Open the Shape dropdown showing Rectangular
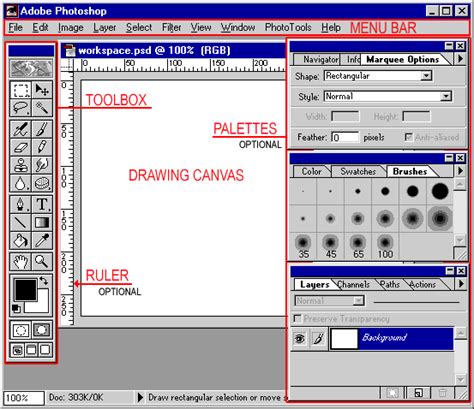474x409 pixels. click(x=426, y=76)
